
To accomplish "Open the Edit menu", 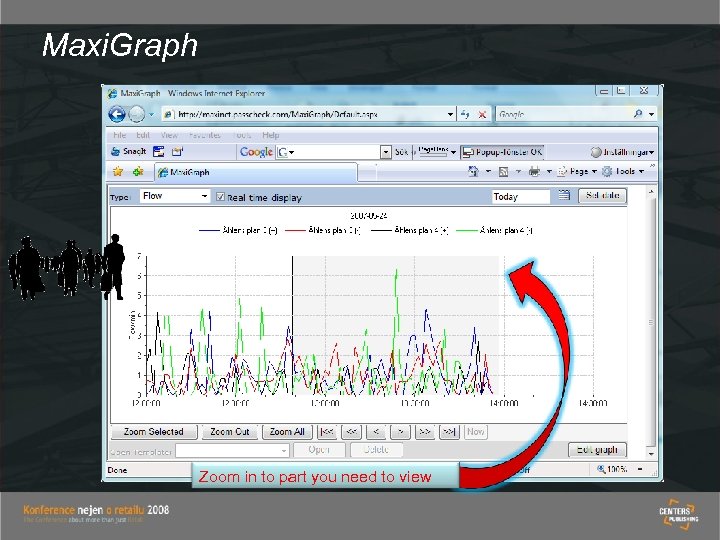I will coord(143,135).
